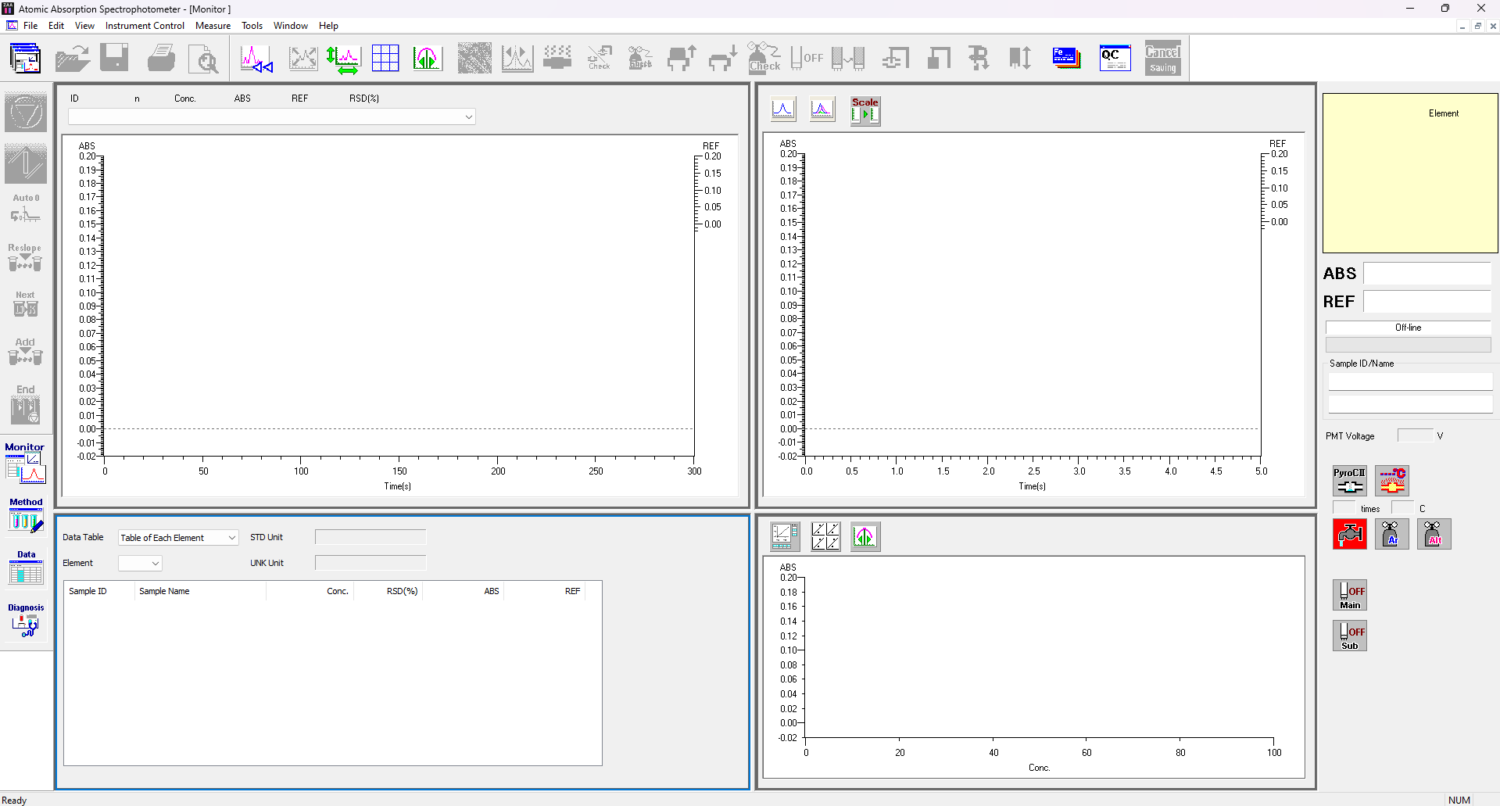Open the Window menu
This screenshot has height=806, width=1500.
tap(291, 25)
